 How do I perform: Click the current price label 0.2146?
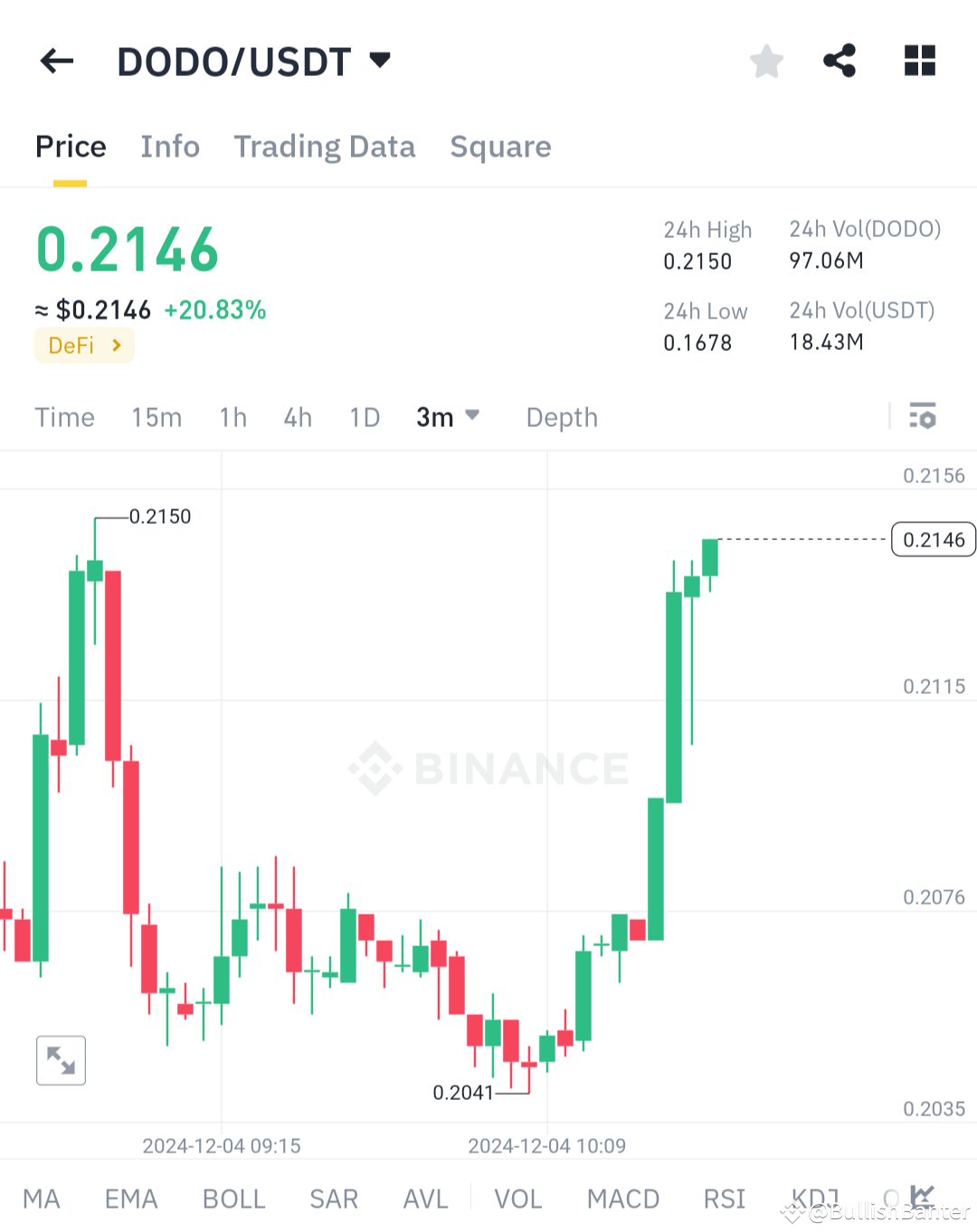(x=933, y=539)
